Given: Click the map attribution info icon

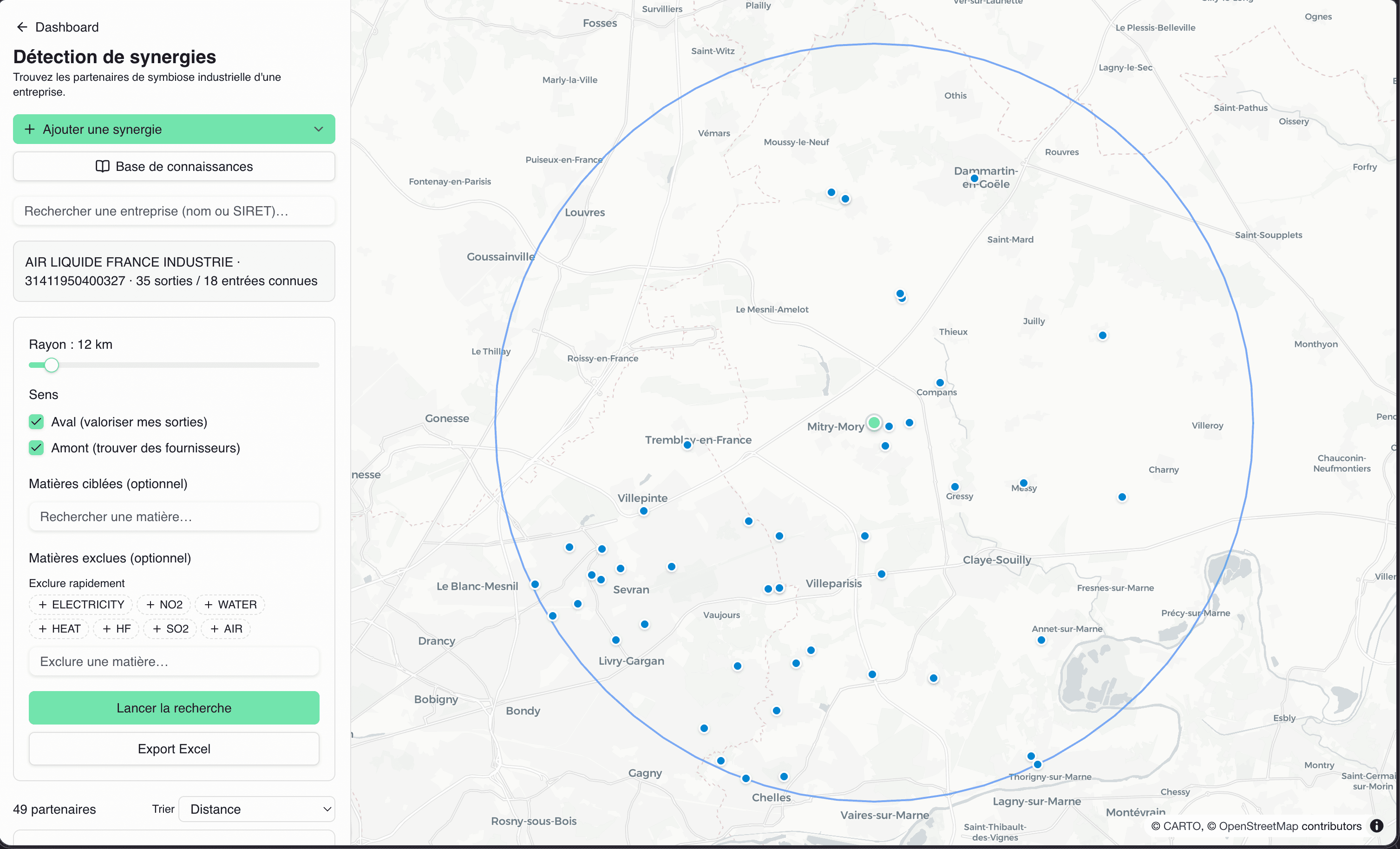Looking at the screenshot, I should pyautogui.click(x=1377, y=826).
